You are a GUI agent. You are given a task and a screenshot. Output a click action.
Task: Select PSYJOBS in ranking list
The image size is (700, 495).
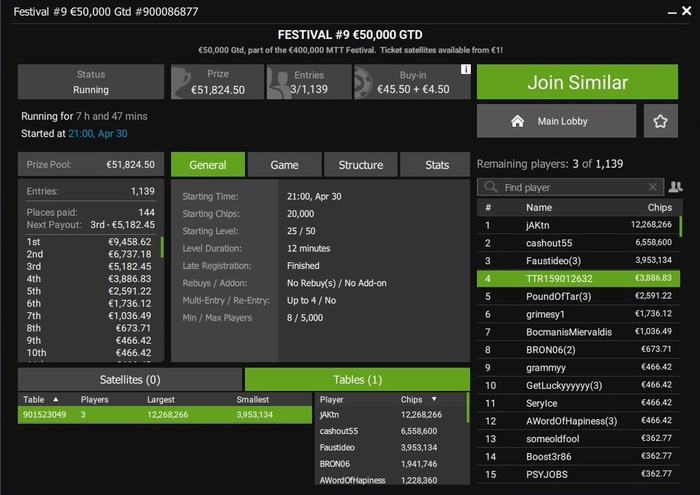[x=578, y=474]
